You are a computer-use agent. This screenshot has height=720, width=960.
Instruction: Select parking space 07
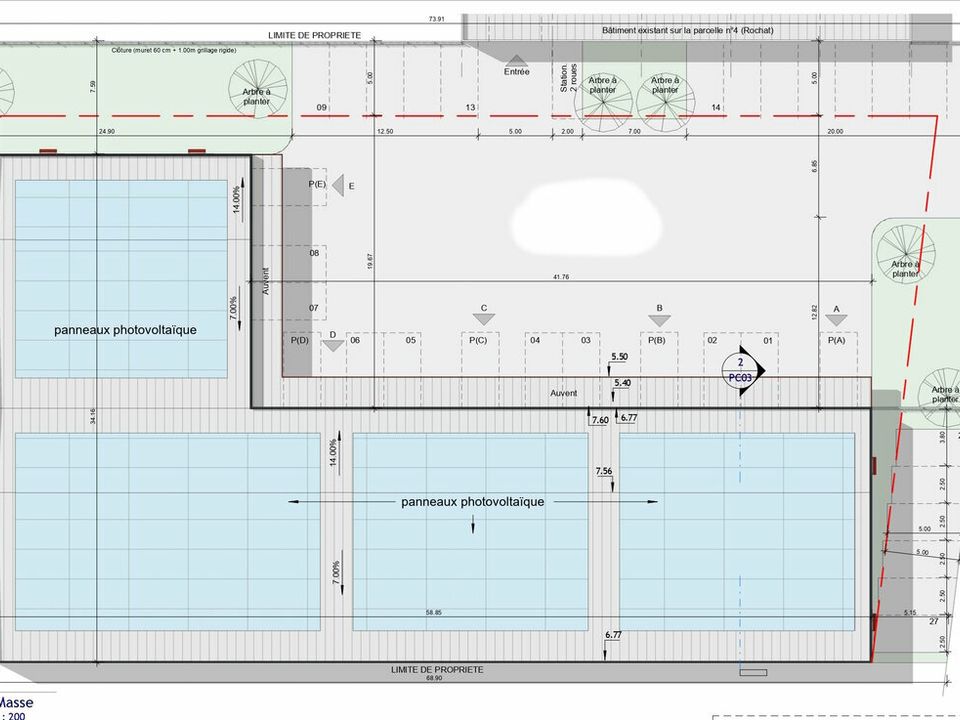point(313,308)
